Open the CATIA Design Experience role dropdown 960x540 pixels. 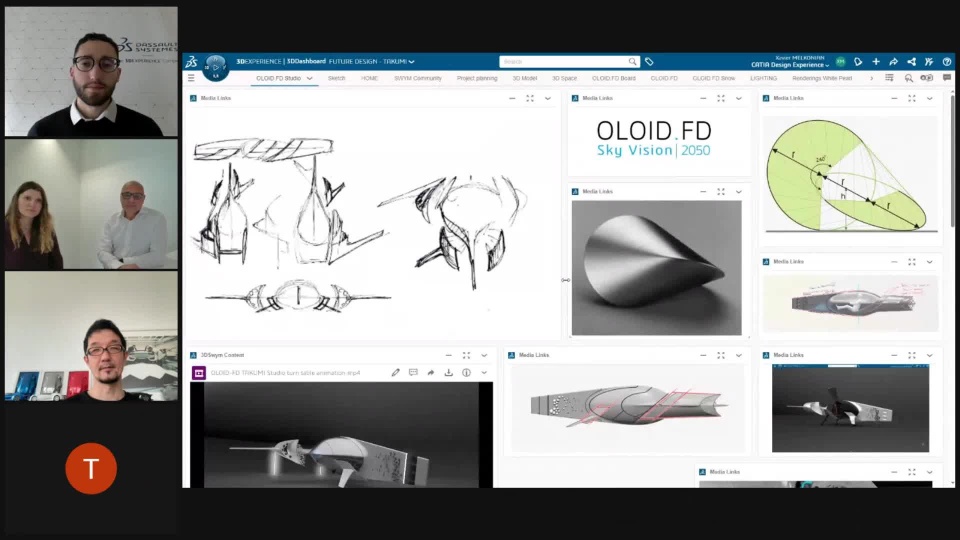(x=827, y=65)
